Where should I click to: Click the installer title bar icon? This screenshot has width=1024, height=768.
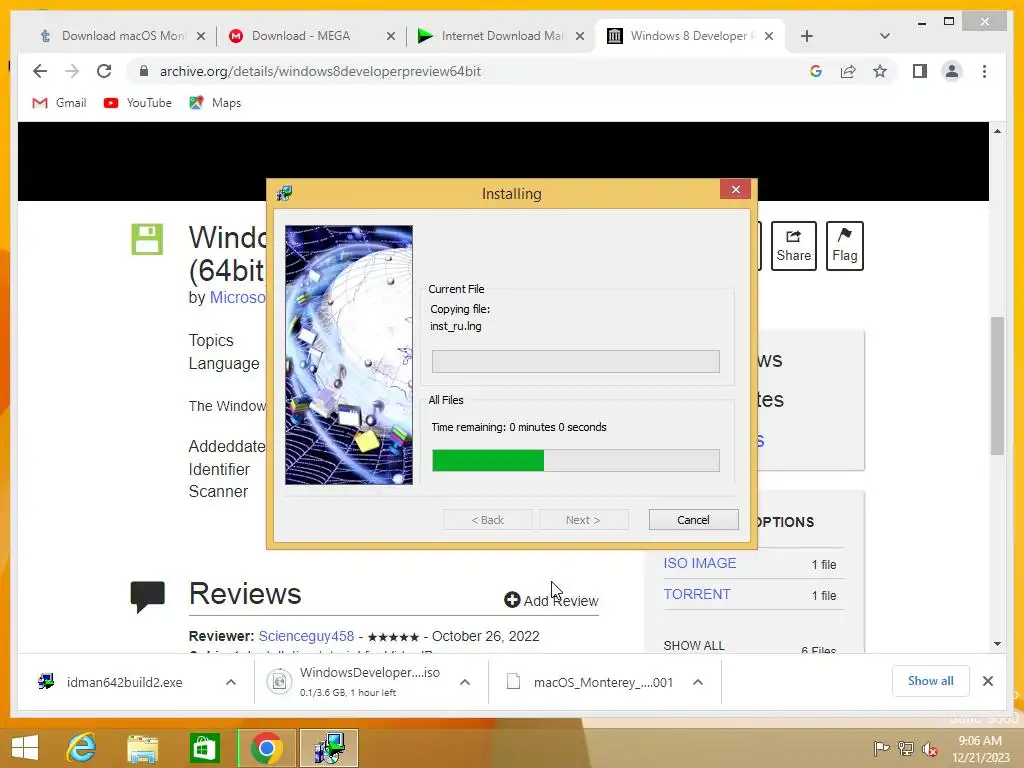284,193
